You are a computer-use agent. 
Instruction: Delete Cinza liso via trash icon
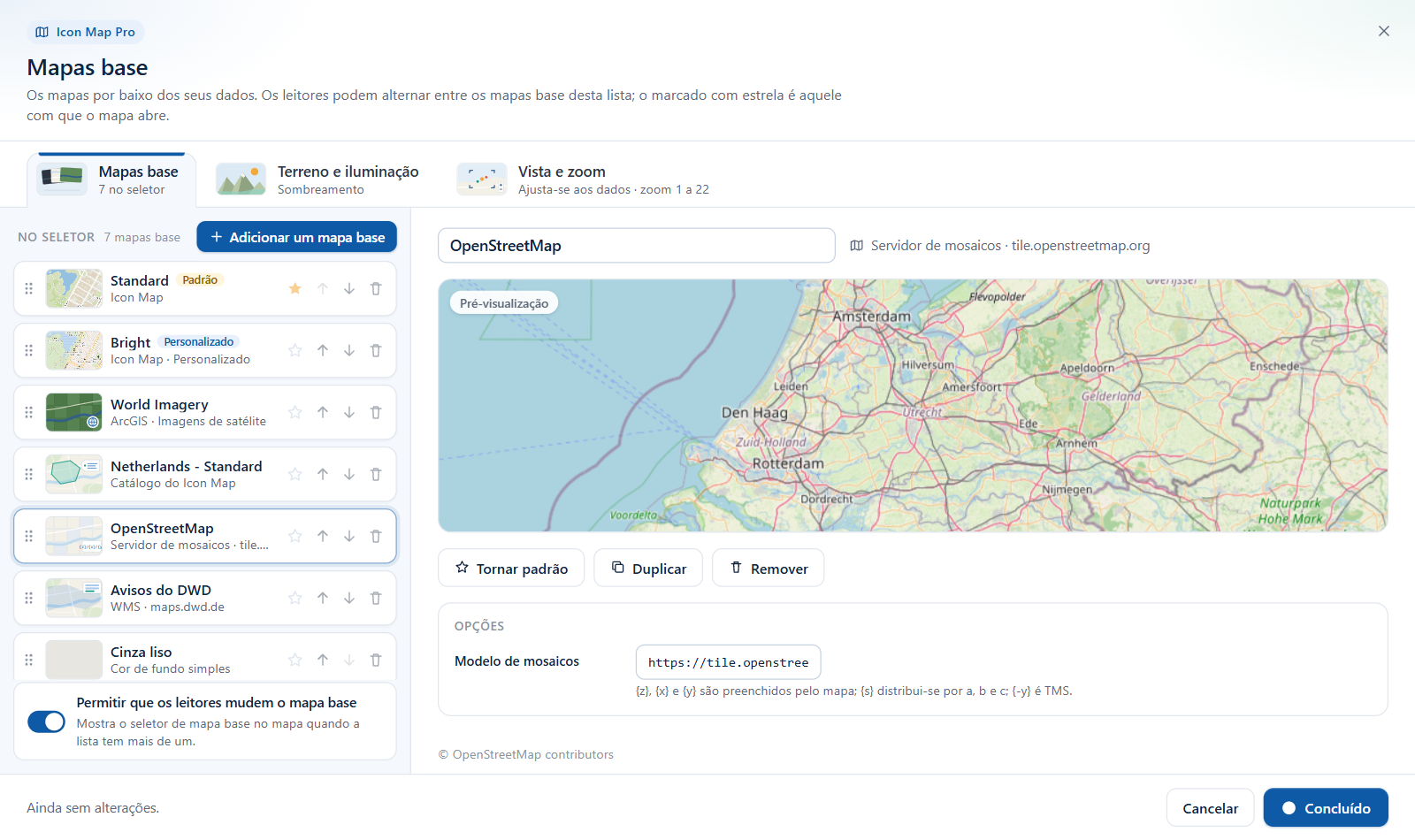(x=376, y=661)
